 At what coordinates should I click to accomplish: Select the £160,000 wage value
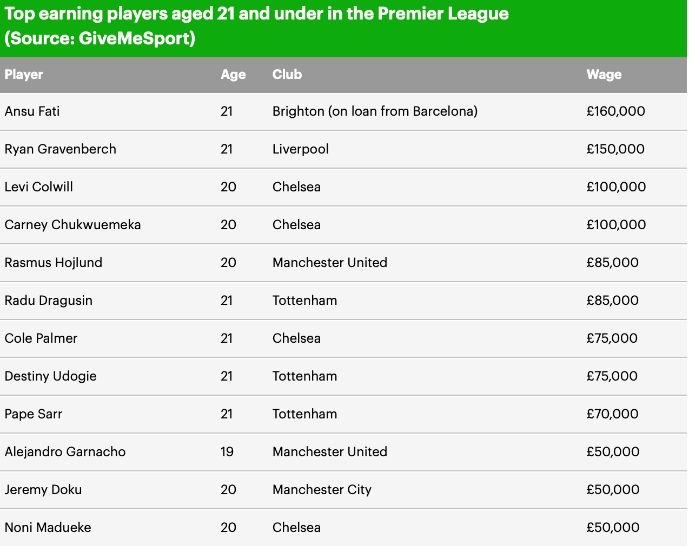click(x=616, y=111)
